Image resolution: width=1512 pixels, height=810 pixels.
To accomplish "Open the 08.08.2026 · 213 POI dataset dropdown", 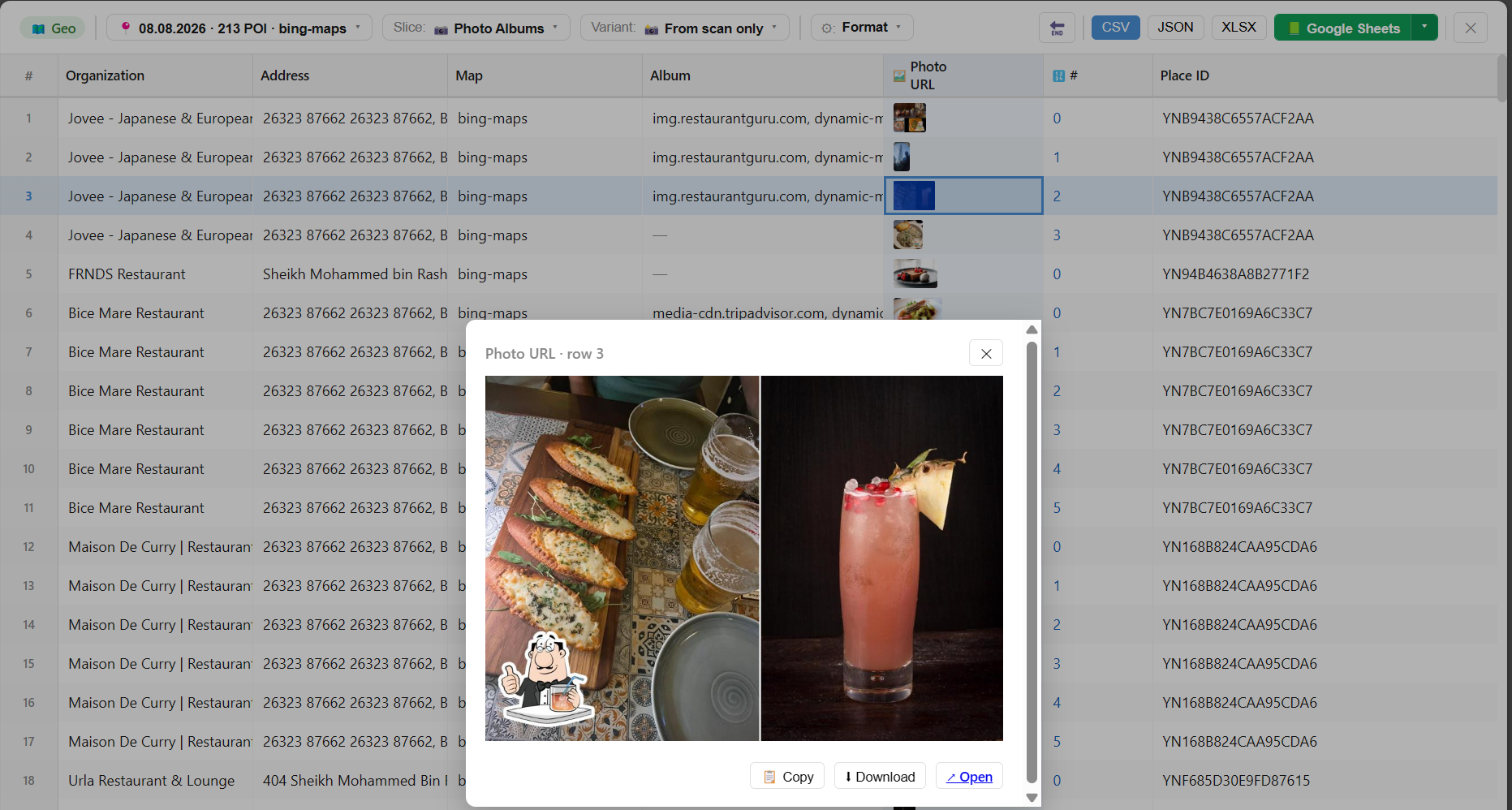I will (x=239, y=28).
